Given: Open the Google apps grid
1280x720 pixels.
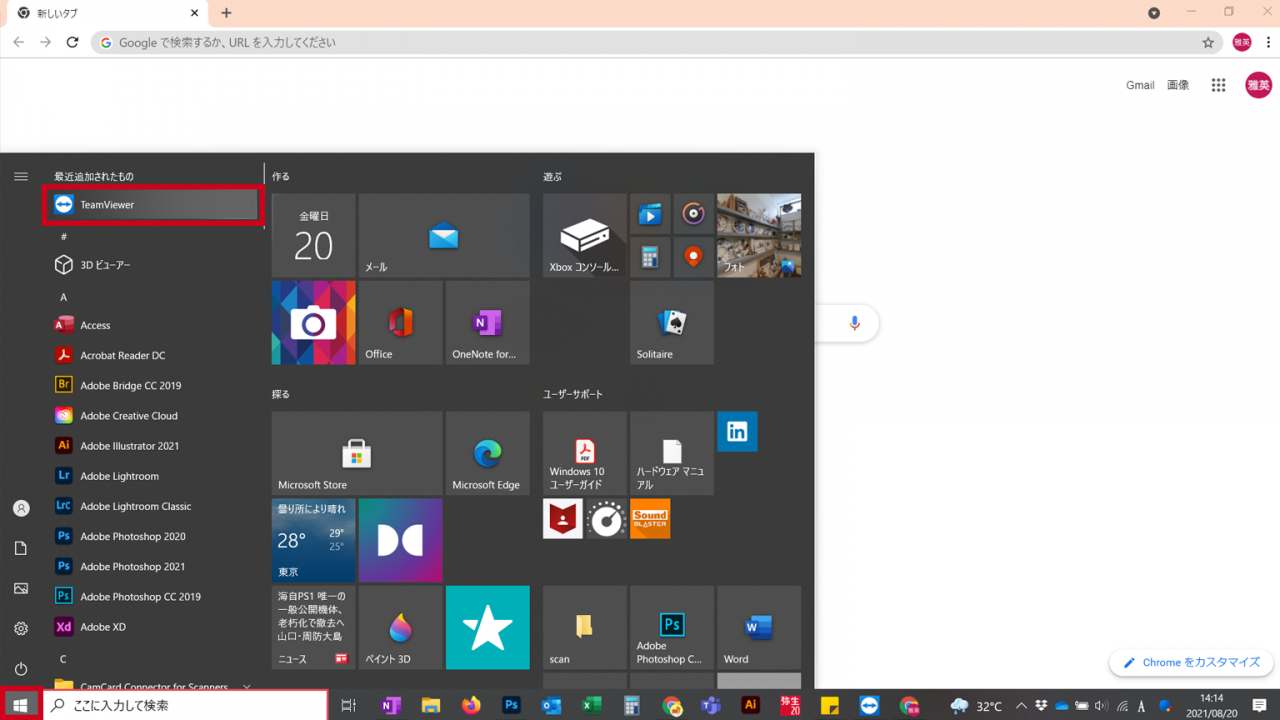Looking at the screenshot, I should tap(1218, 86).
